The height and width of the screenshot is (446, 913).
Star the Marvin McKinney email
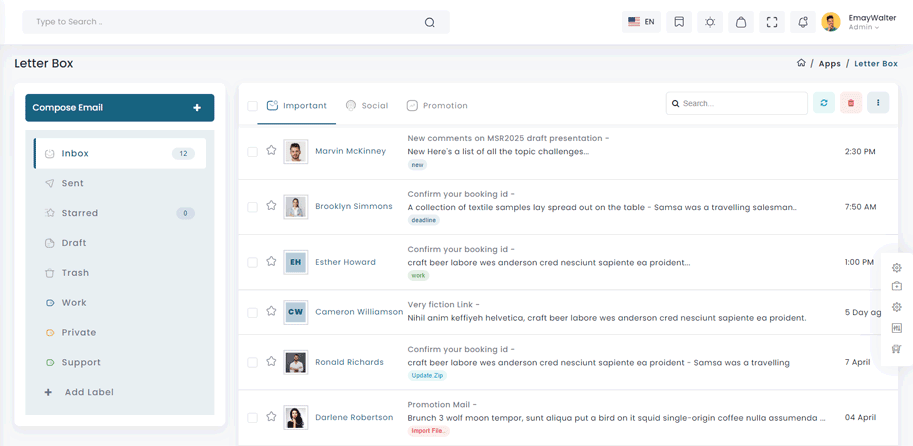(x=271, y=151)
